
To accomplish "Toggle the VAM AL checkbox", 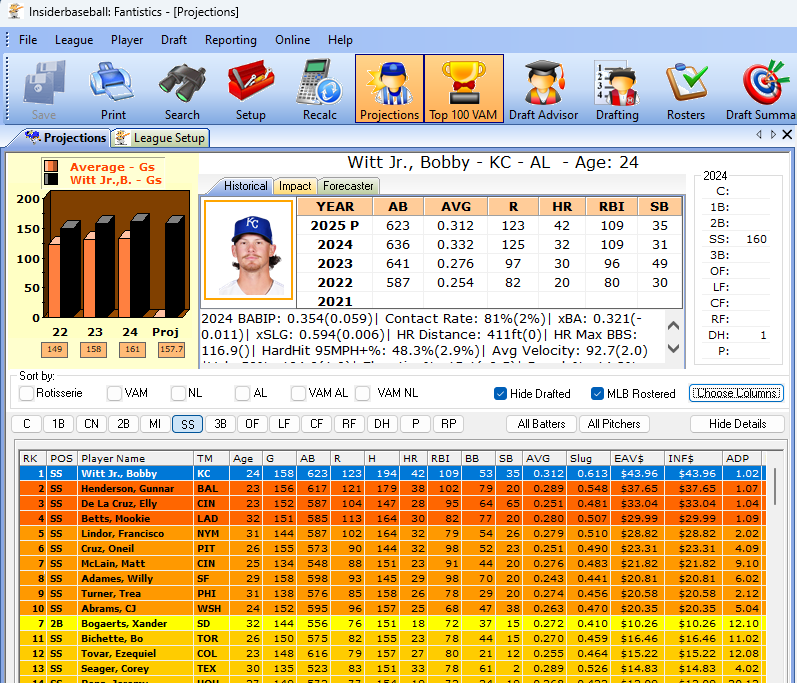I will [x=298, y=393].
